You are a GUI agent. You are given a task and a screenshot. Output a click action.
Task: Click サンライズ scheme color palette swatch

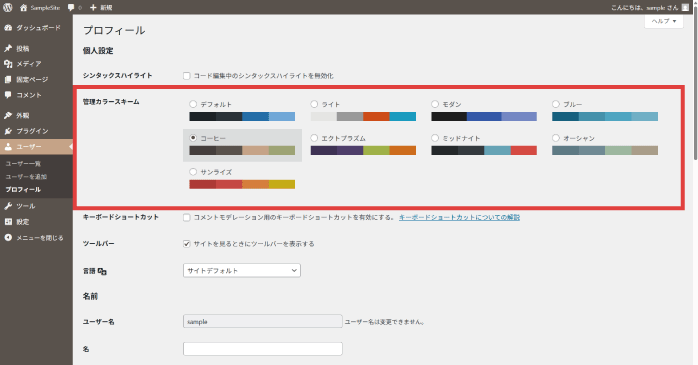click(x=242, y=184)
